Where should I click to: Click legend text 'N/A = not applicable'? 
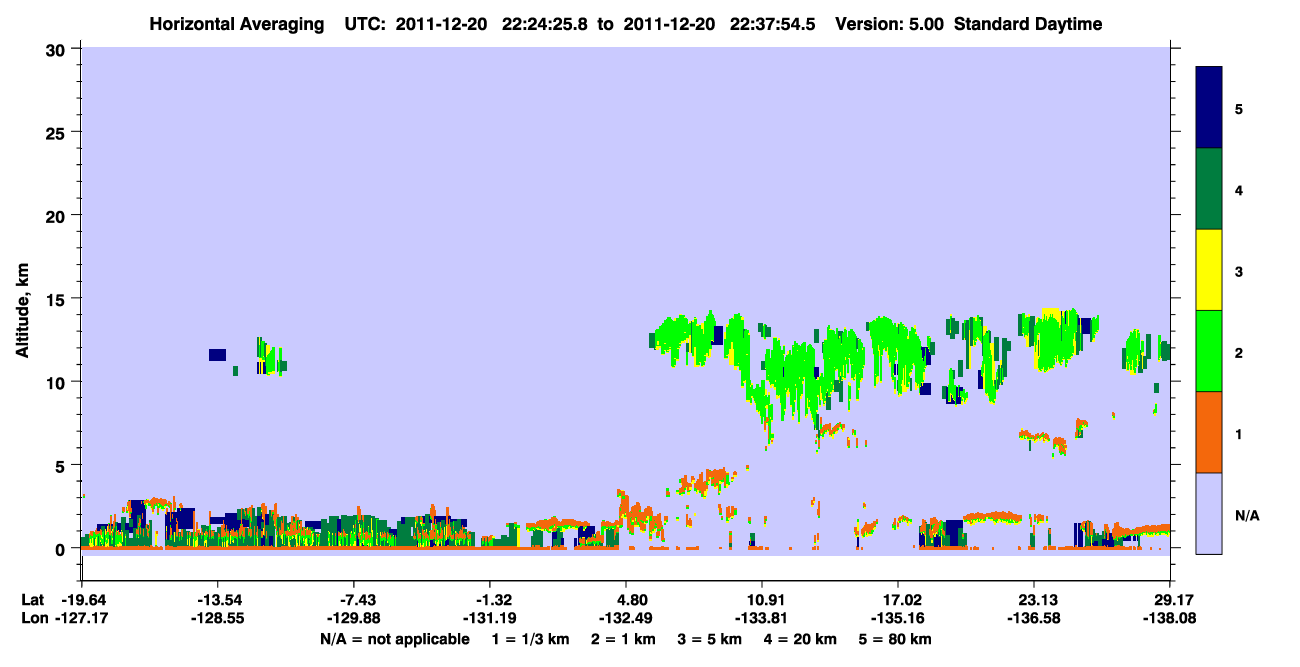coord(395,639)
